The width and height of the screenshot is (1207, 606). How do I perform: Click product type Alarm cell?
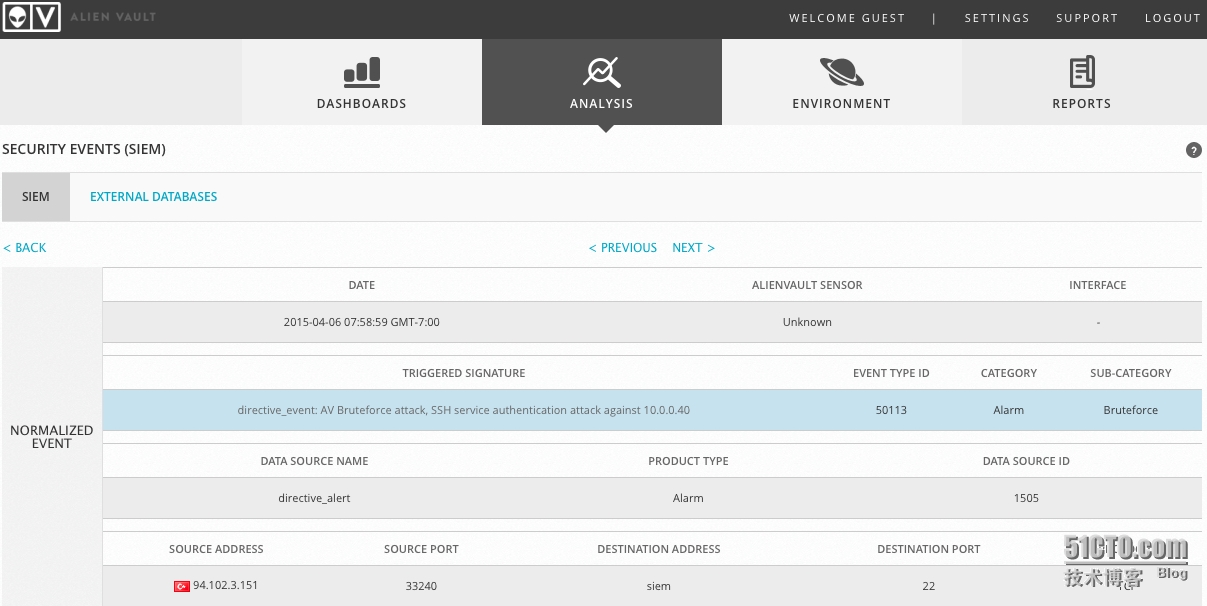688,498
